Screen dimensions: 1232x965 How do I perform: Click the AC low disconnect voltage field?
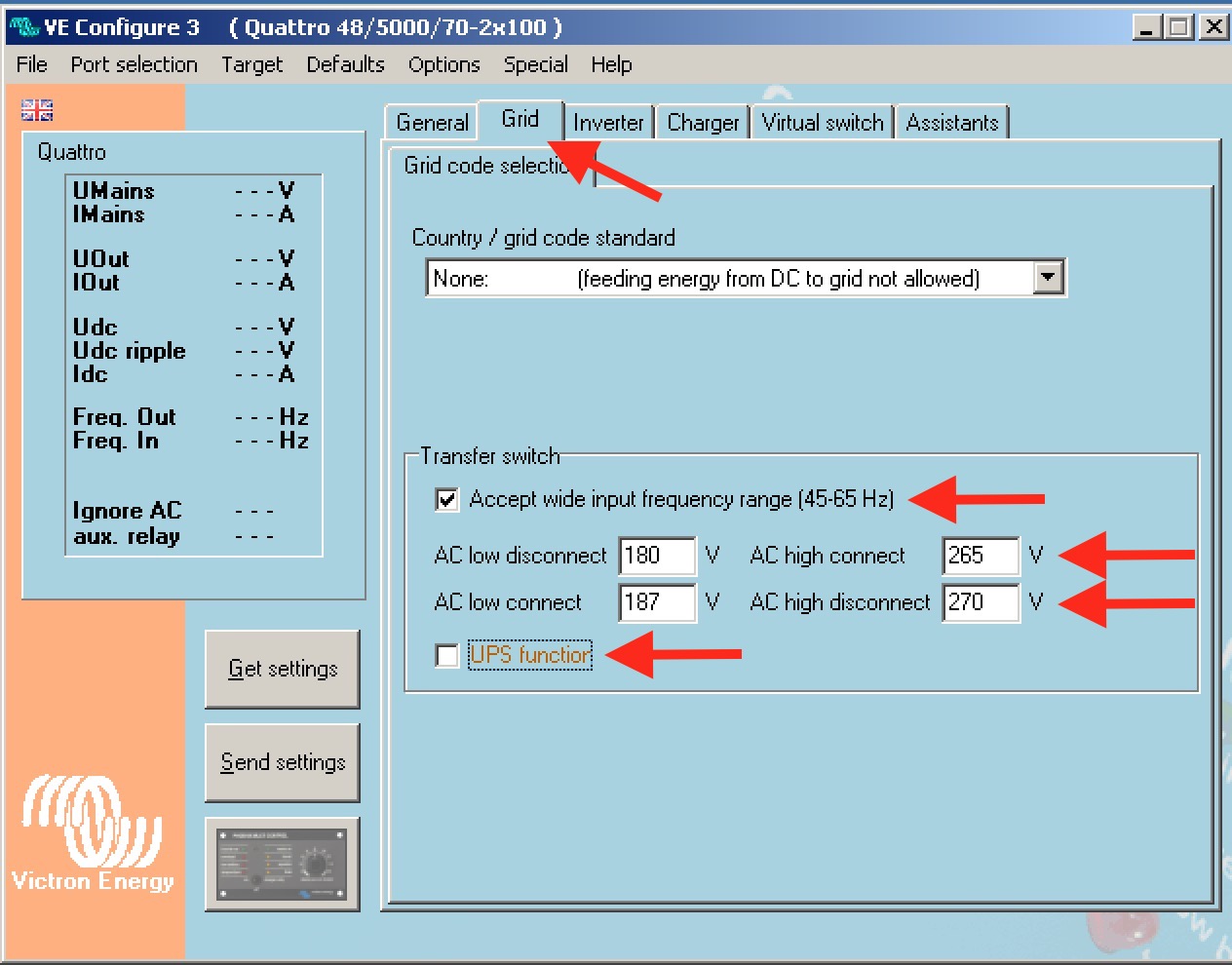[657, 556]
